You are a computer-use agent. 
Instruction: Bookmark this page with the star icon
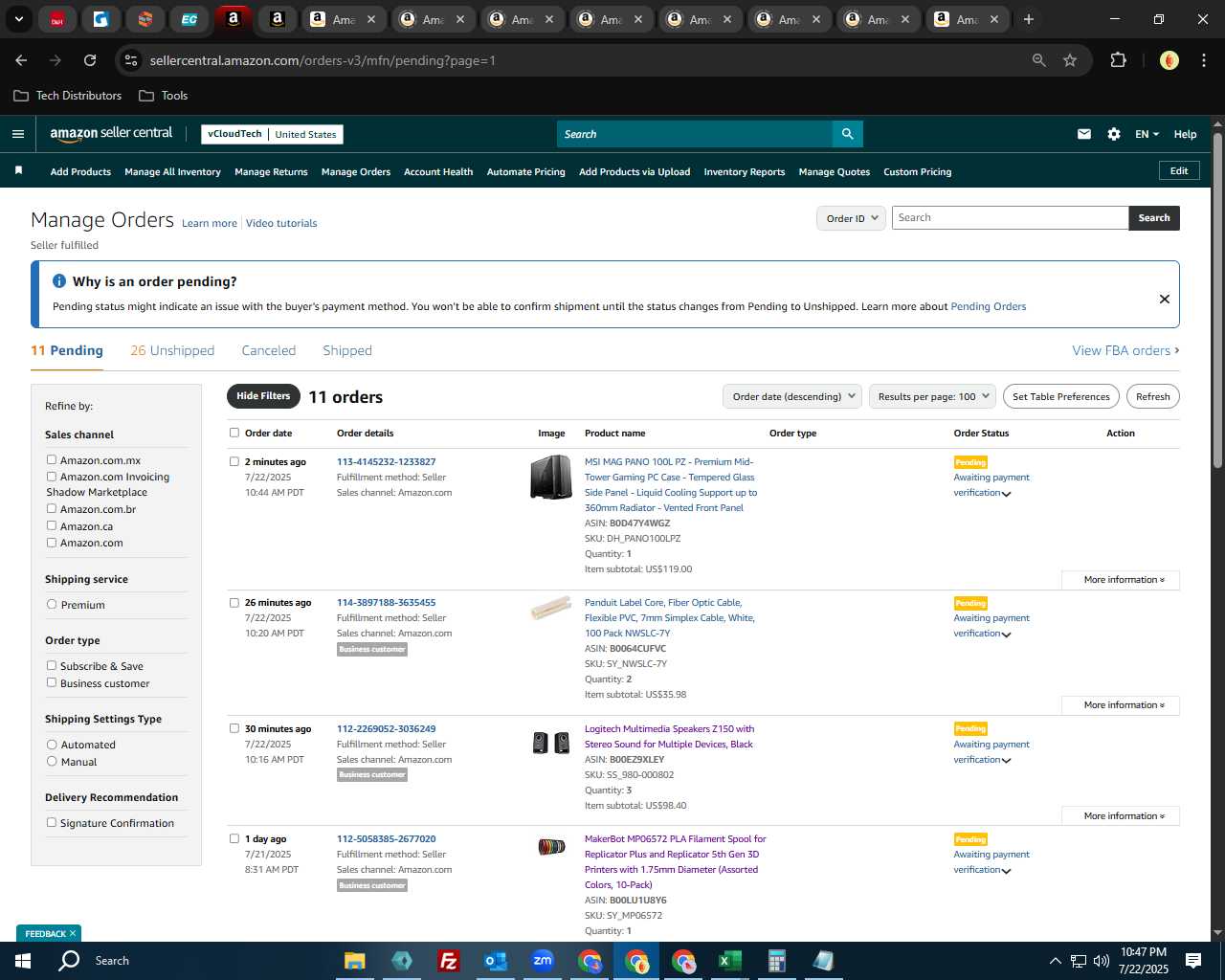pyautogui.click(x=1070, y=60)
